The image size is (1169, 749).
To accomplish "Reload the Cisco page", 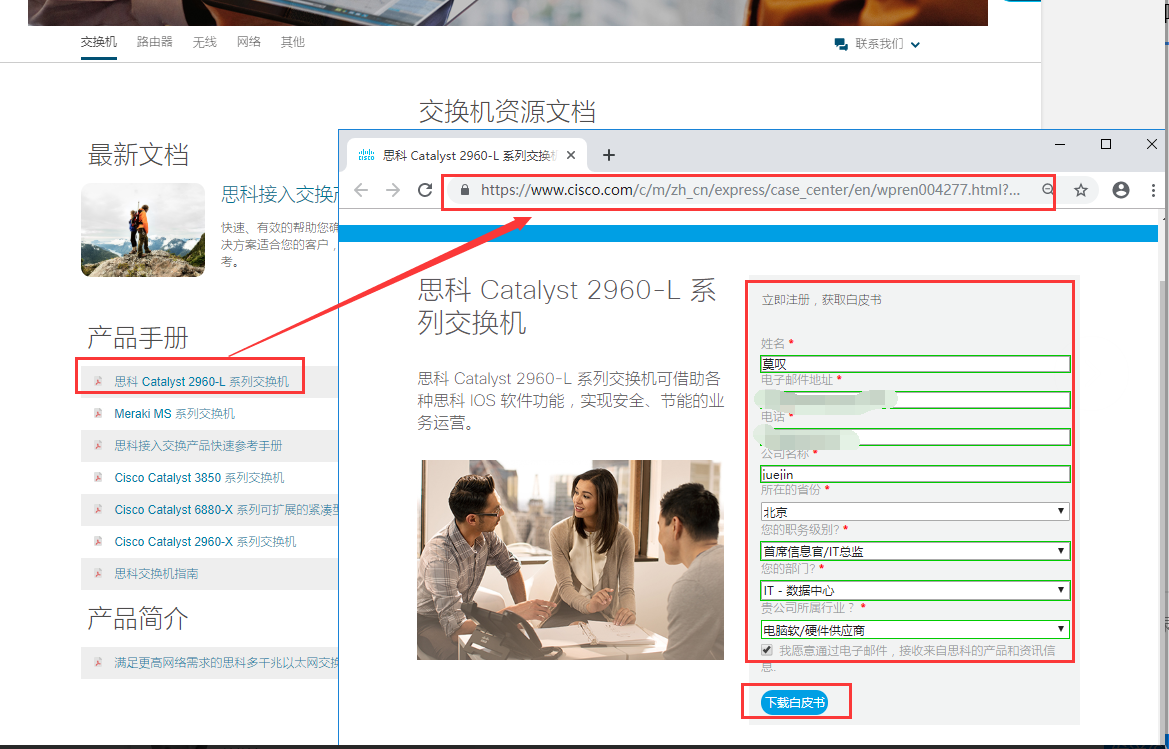I will tap(425, 190).
